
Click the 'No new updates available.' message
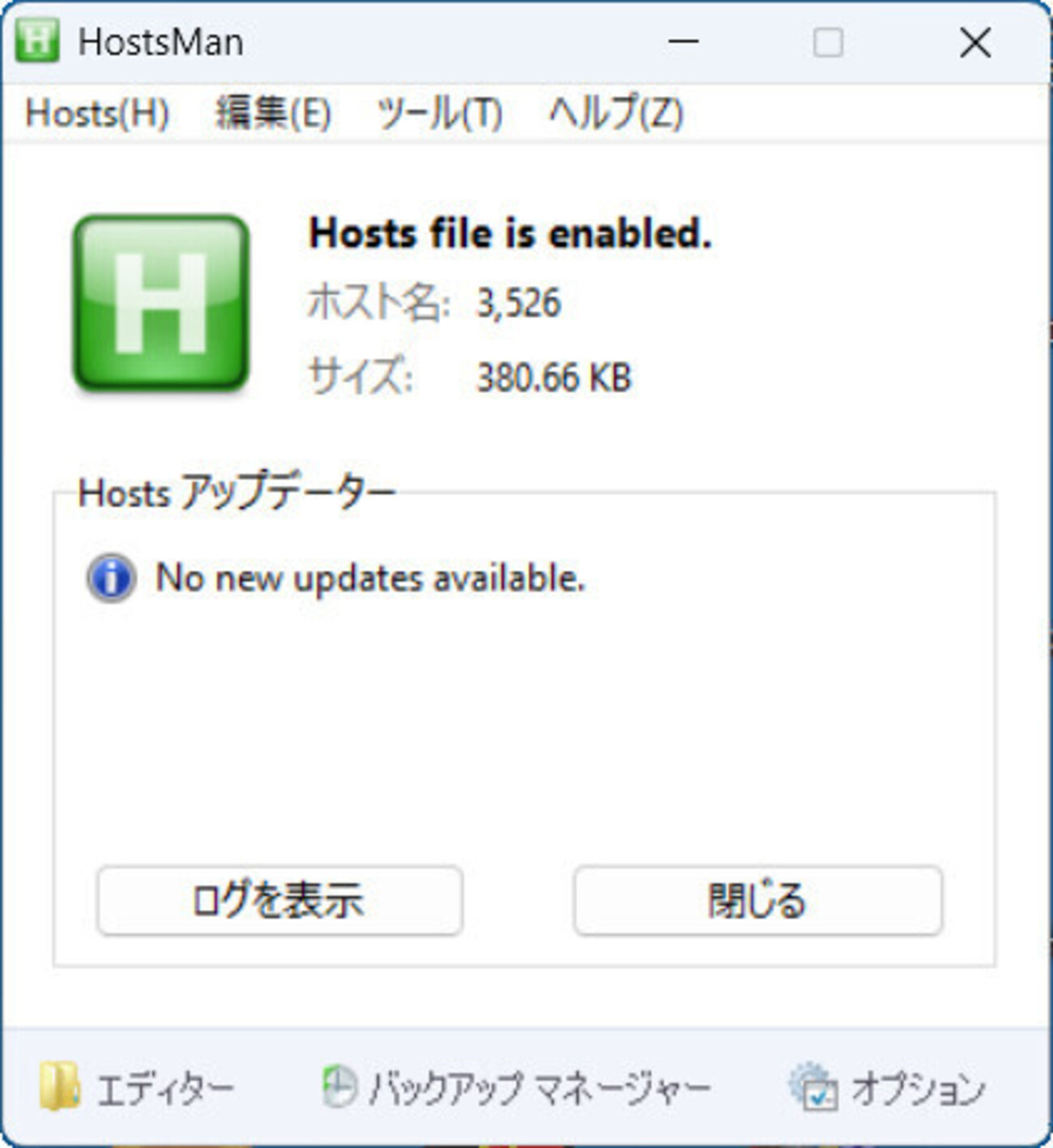pyautogui.click(x=370, y=578)
